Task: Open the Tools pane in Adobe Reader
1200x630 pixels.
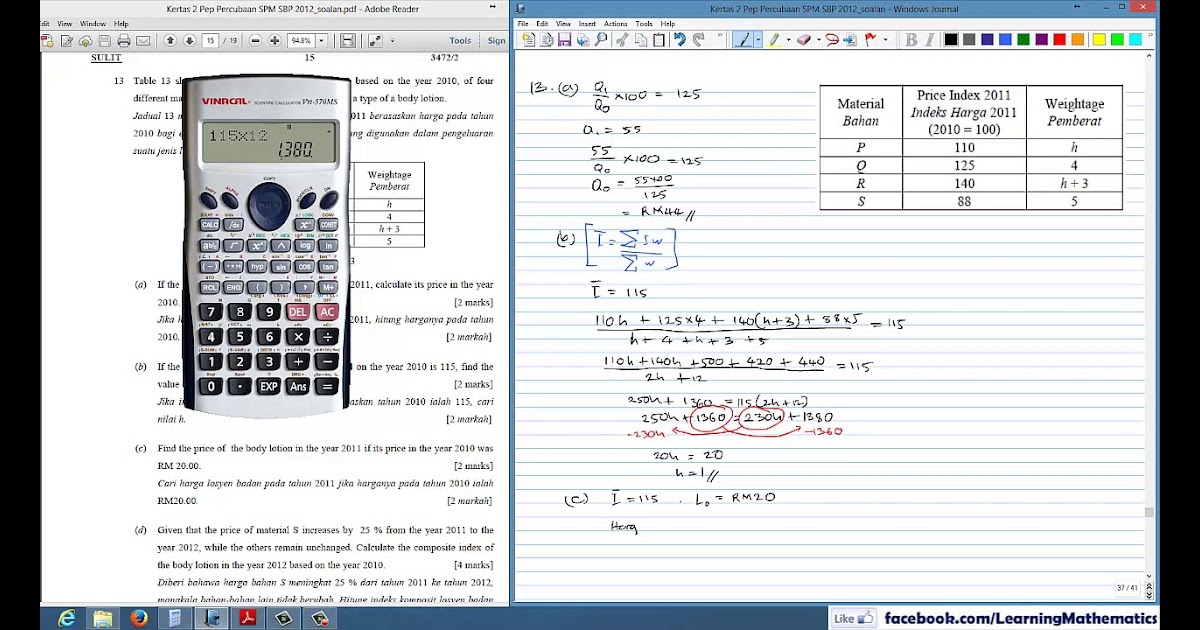Action: [461, 41]
